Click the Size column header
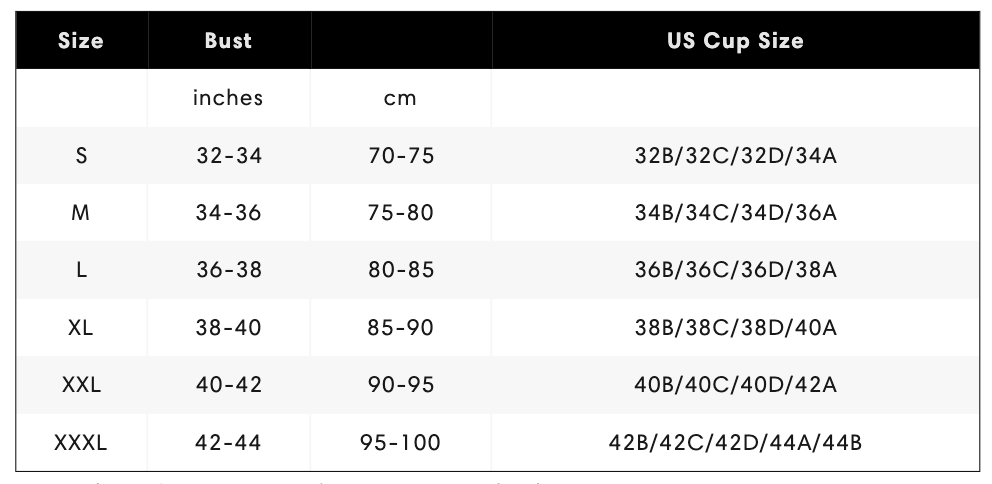The image size is (992, 484). click(80, 40)
